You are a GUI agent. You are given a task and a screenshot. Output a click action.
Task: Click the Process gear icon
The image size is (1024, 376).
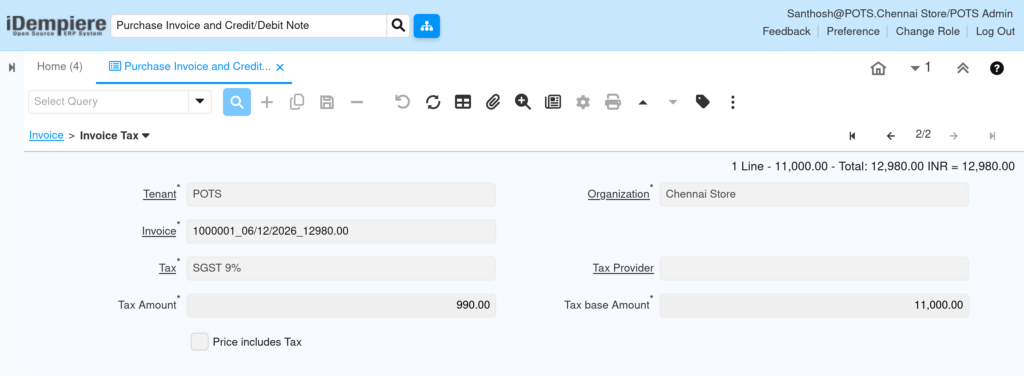(x=583, y=102)
